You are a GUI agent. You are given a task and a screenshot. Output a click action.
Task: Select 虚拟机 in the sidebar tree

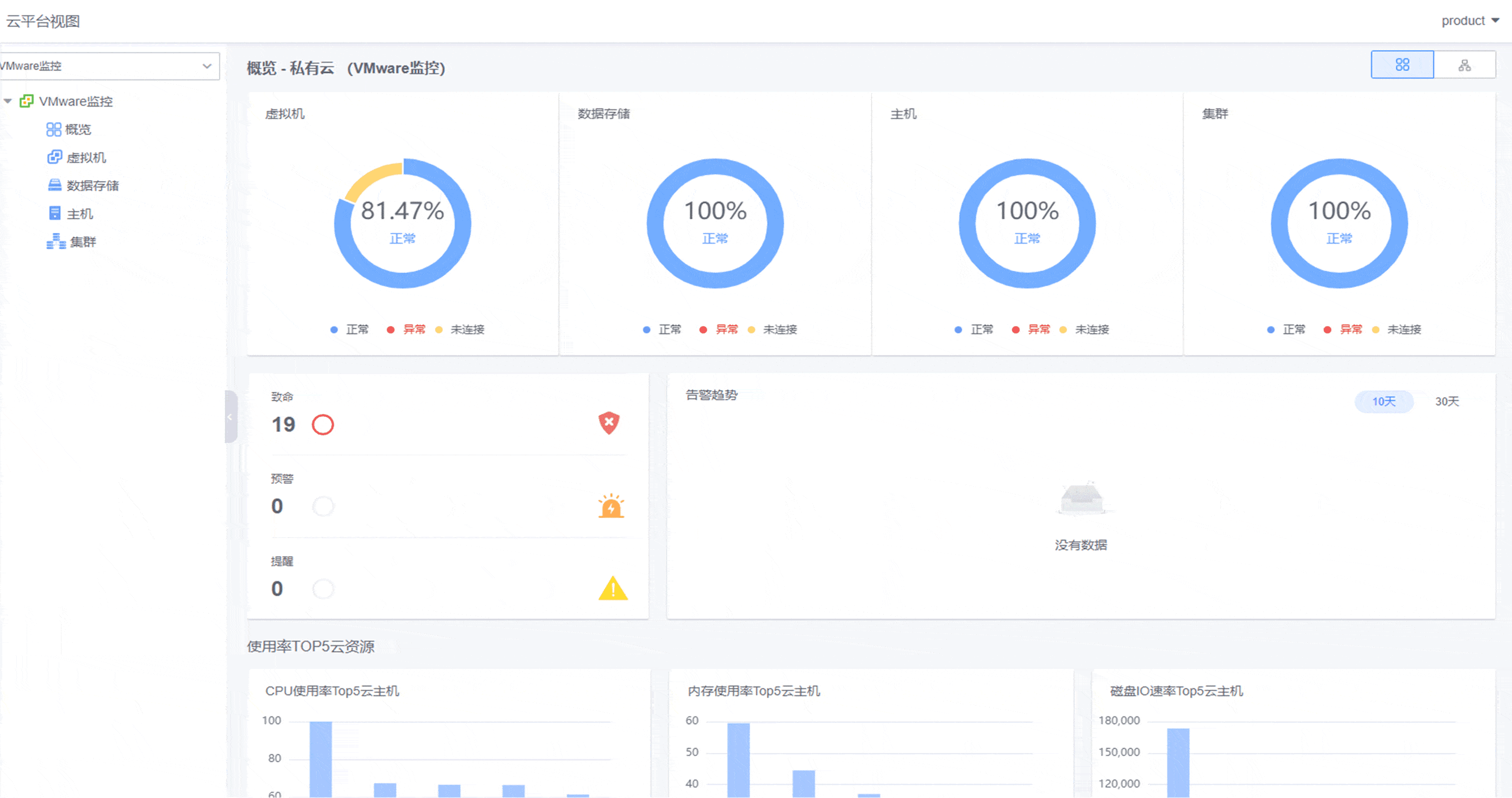point(86,157)
